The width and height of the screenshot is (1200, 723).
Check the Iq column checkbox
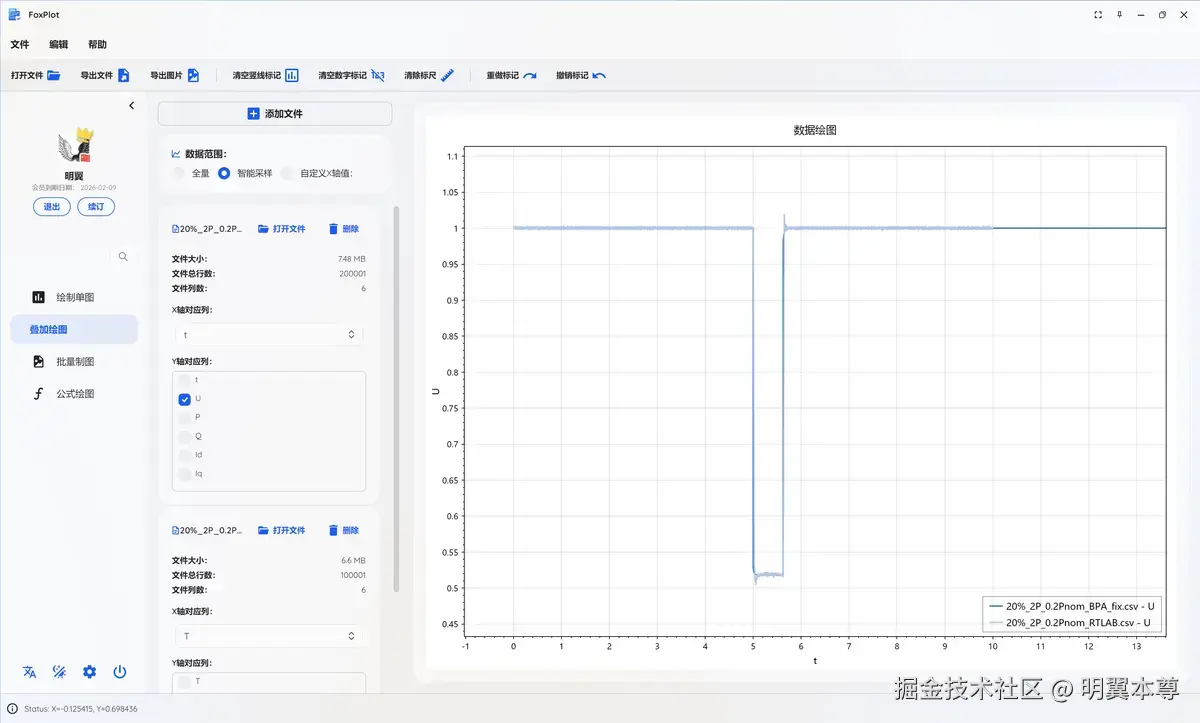click(184, 473)
